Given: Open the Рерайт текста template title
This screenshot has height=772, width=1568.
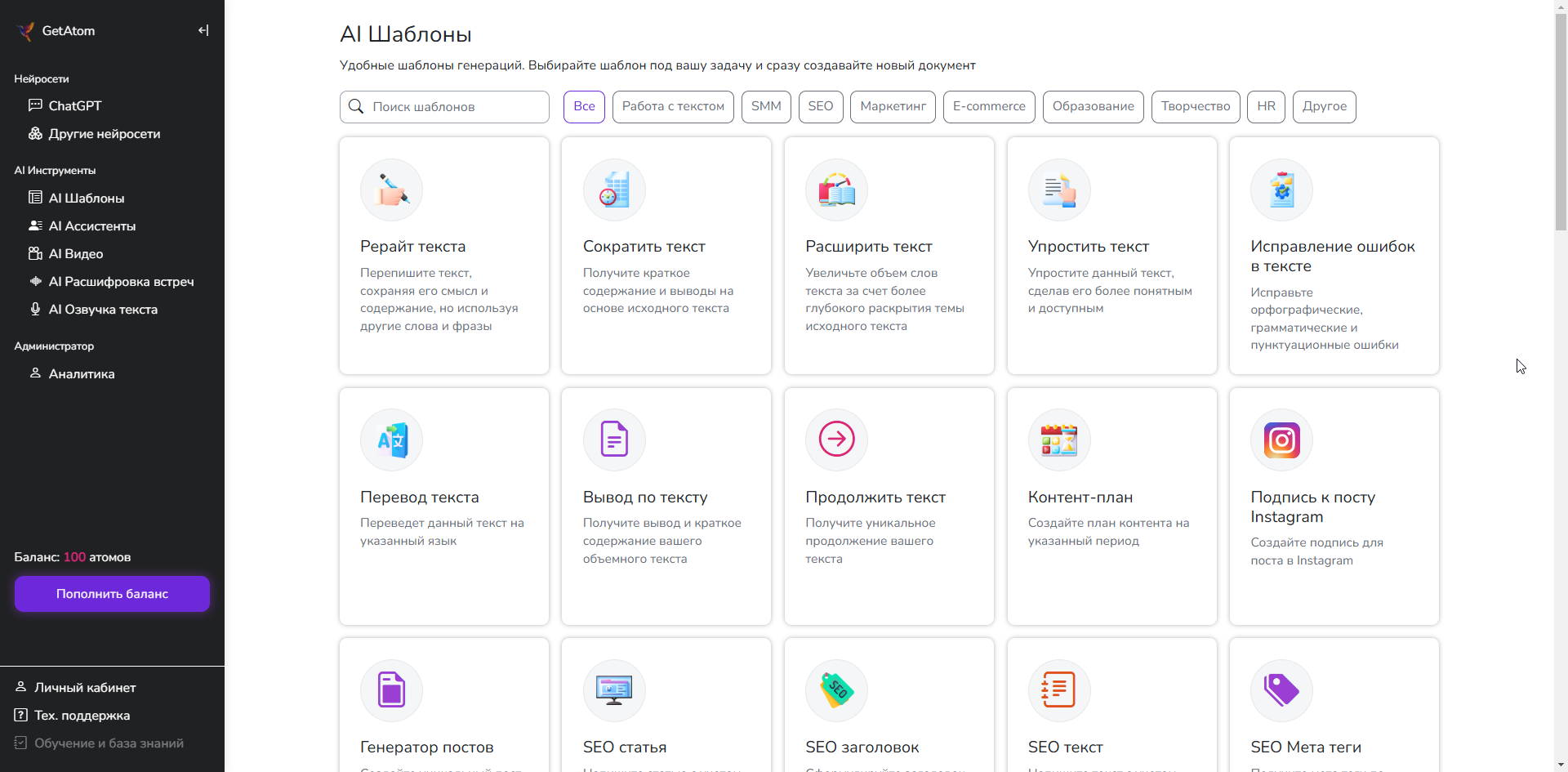Looking at the screenshot, I should coord(412,246).
